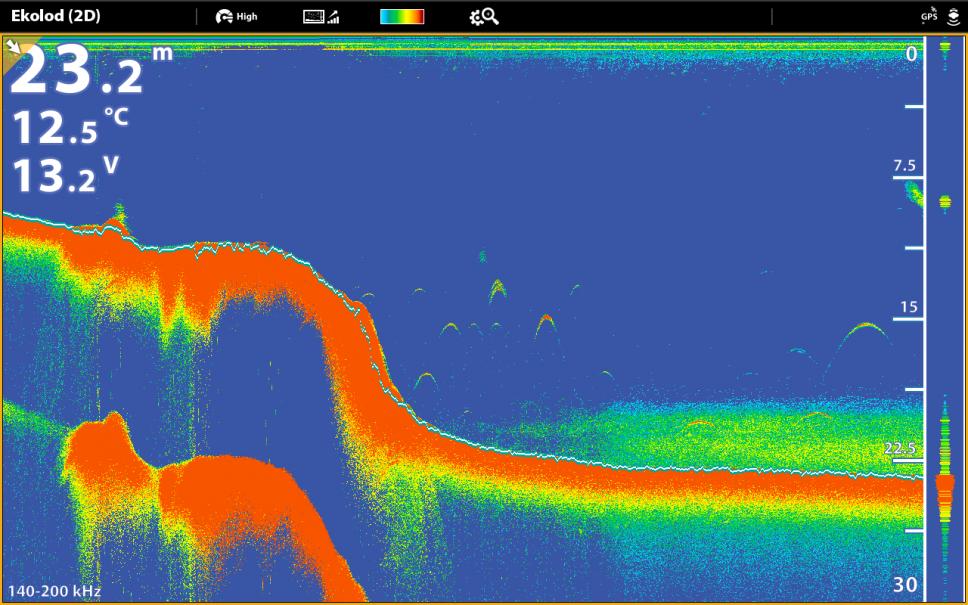The height and width of the screenshot is (605, 968).
Task: Tap the High sensitivity mode icon
Action: tap(236, 16)
